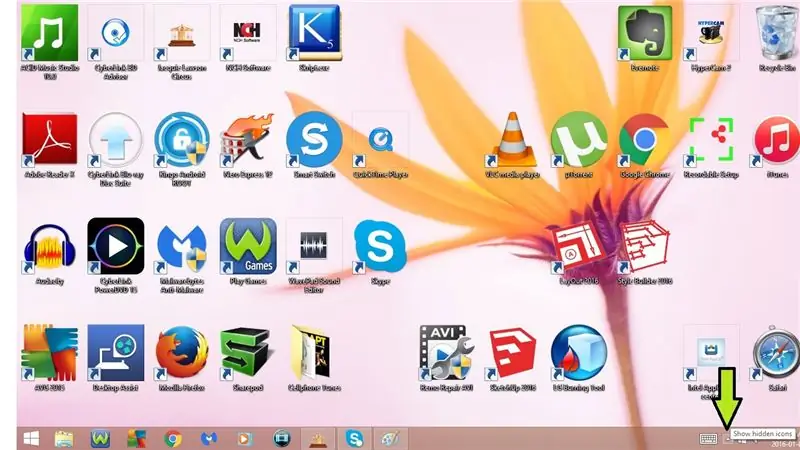Open SketchUp 2016 desktop shortcut
This screenshot has width=800, height=450.
point(512,354)
